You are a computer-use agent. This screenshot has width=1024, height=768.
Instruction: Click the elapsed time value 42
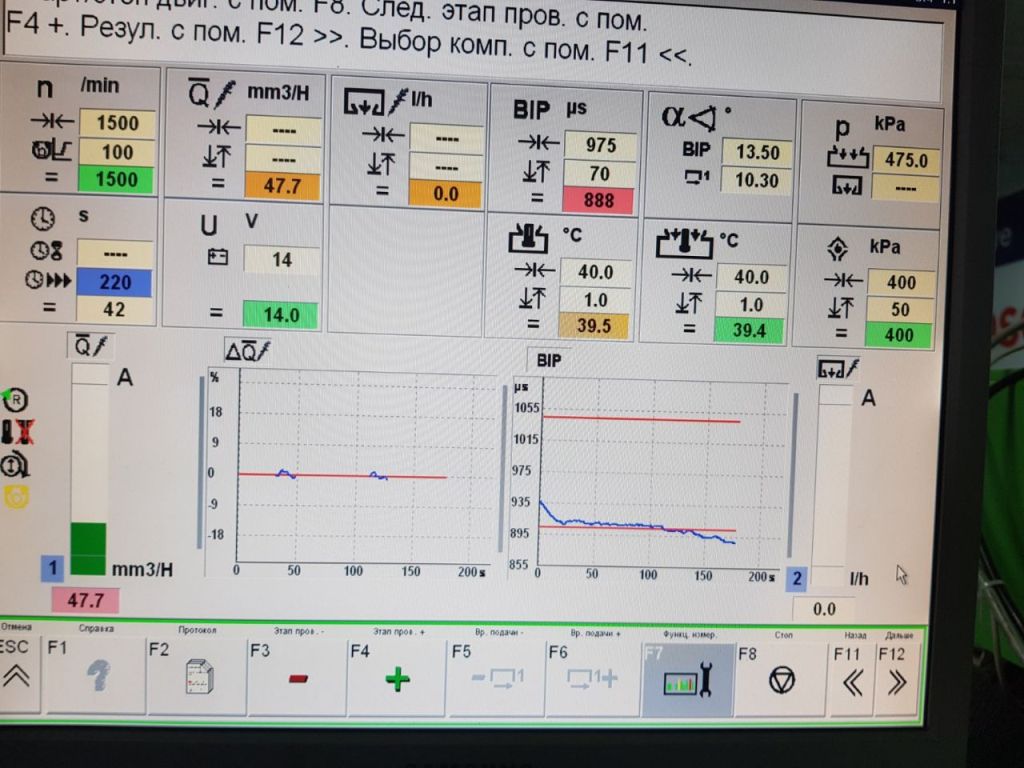[x=114, y=310]
